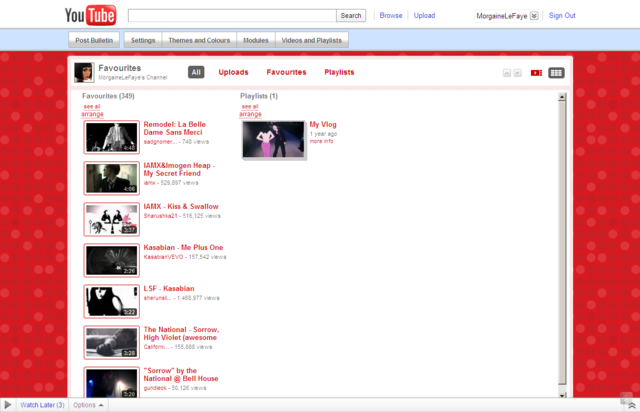Click the small down arrow by view icons
The height and width of the screenshot is (412, 640).
517,73
